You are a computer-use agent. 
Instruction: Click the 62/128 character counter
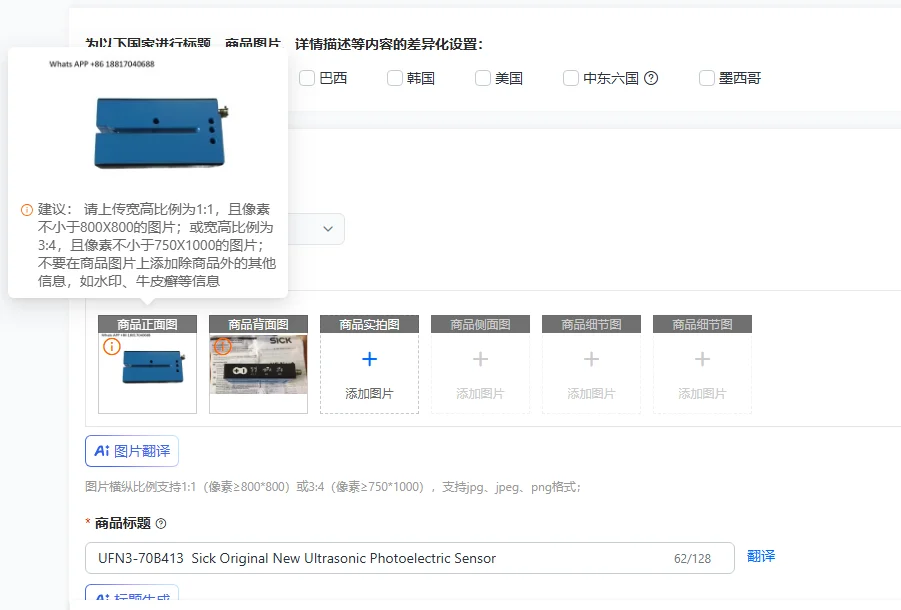click(x=692, y=558)
